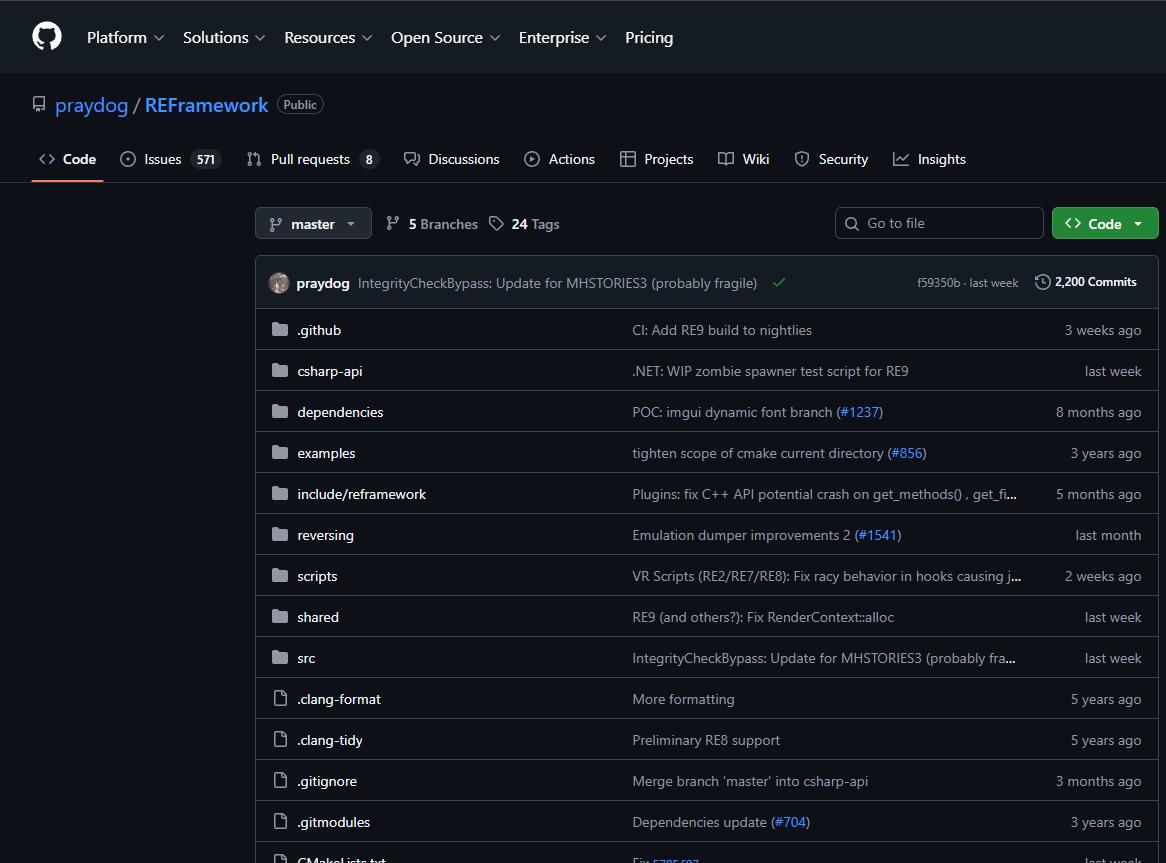Screen dimensions: 1166x863
Task: Expand the Open Source menu
Action: point(445,38)
